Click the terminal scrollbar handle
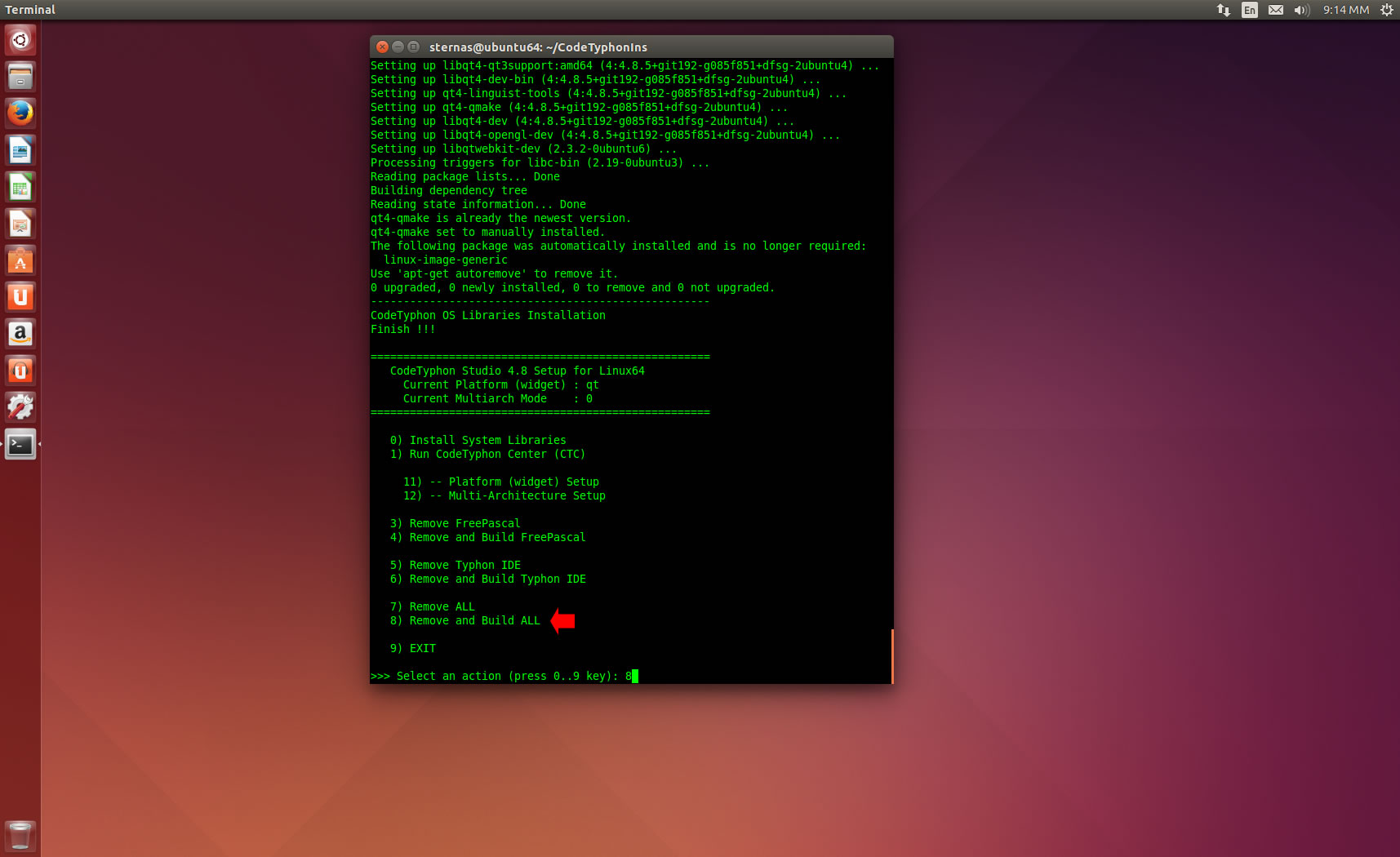 click(892, 656)
